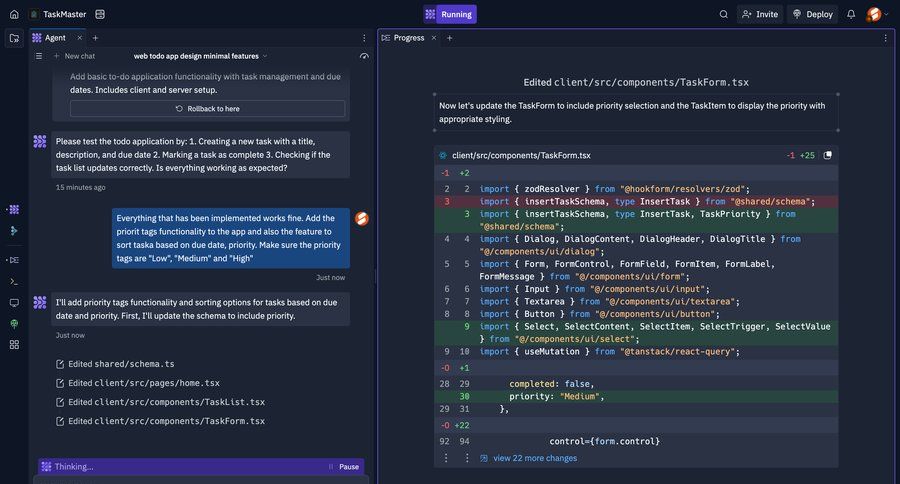The image size is (900, 484).
Task: Expand hidden lines via right dots icon
Action: pyautogui.click(x=467, y=458)
